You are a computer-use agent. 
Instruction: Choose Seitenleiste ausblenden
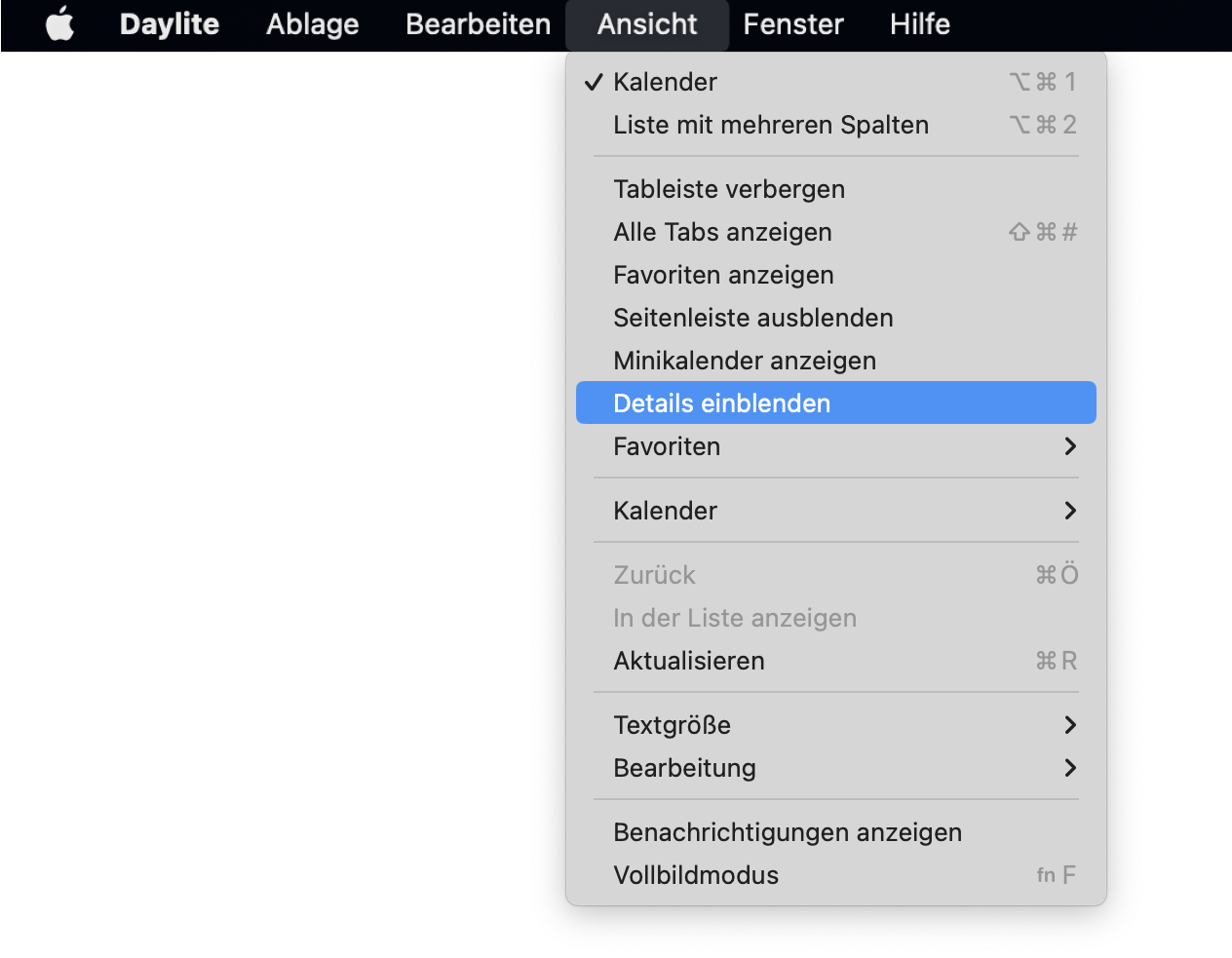(x=836, y=318)
